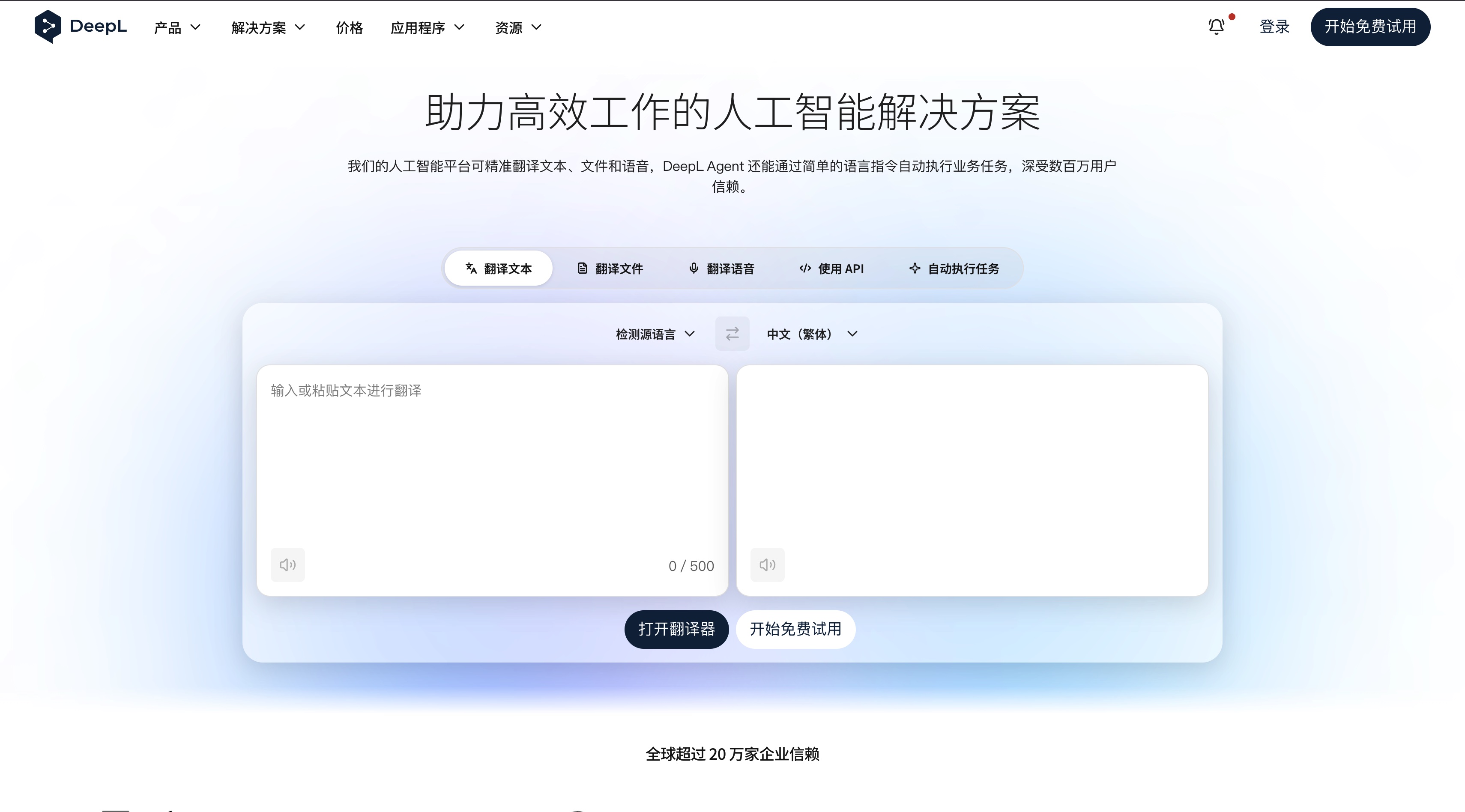Click the swap languages arrows icon
Screen dimensions: 1465x812
732,333
